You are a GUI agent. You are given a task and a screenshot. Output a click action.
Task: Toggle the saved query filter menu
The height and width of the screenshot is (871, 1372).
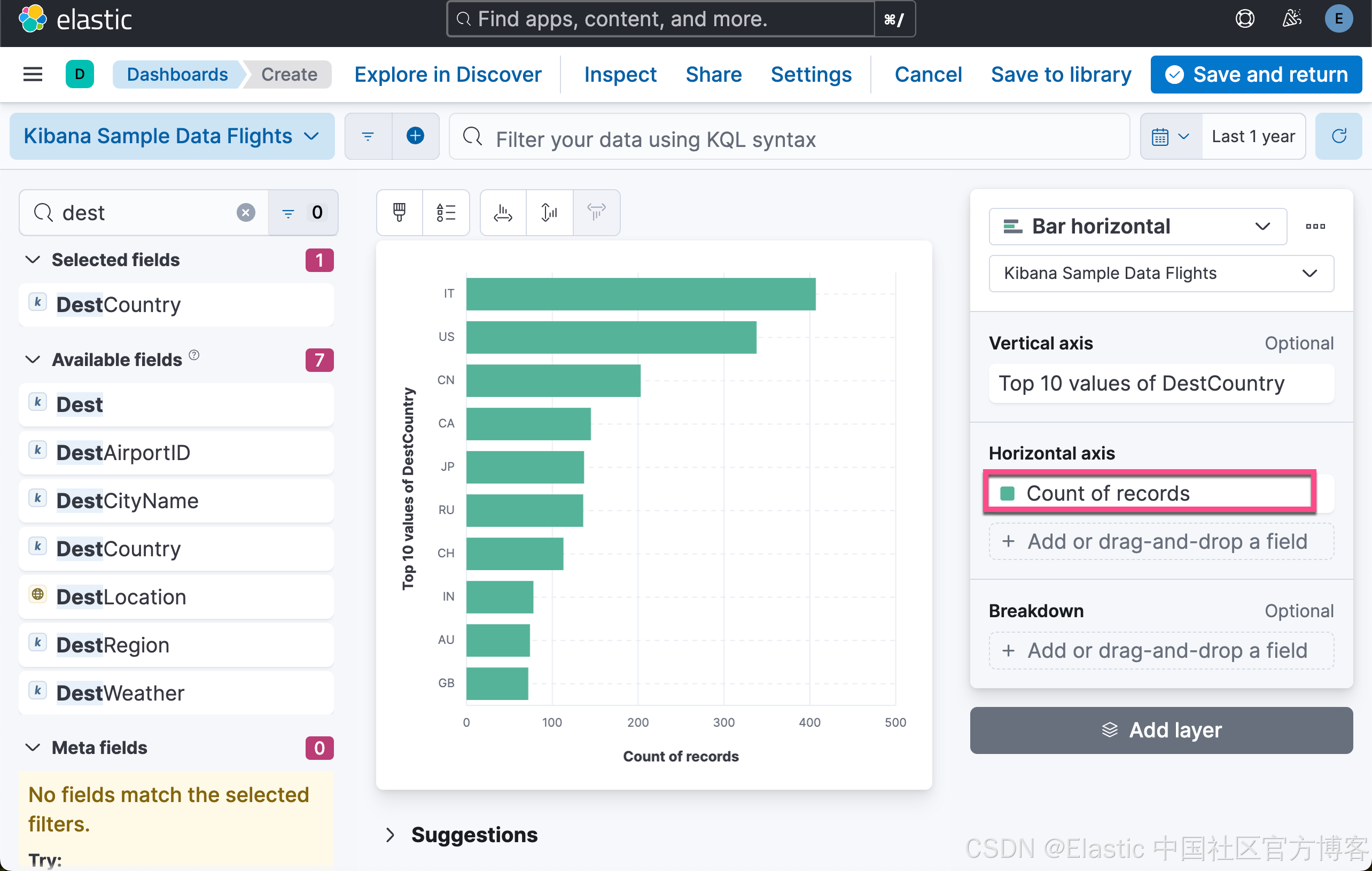[368, 136]
